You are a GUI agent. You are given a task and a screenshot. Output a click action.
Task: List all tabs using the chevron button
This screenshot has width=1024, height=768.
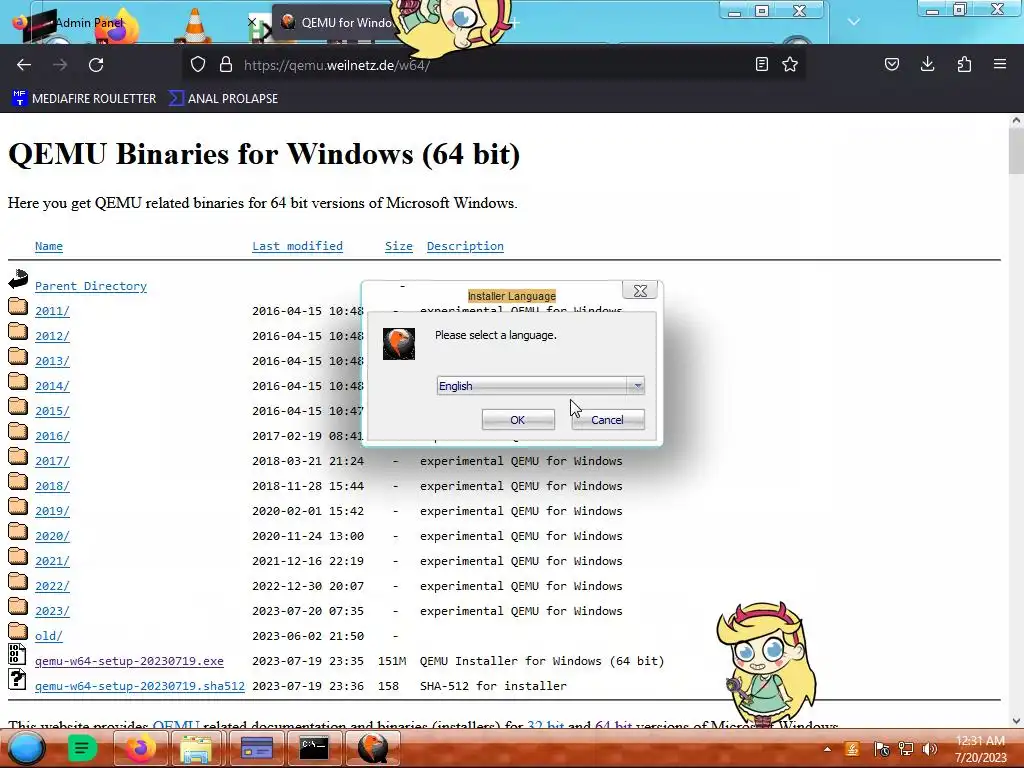pos(854,22)
